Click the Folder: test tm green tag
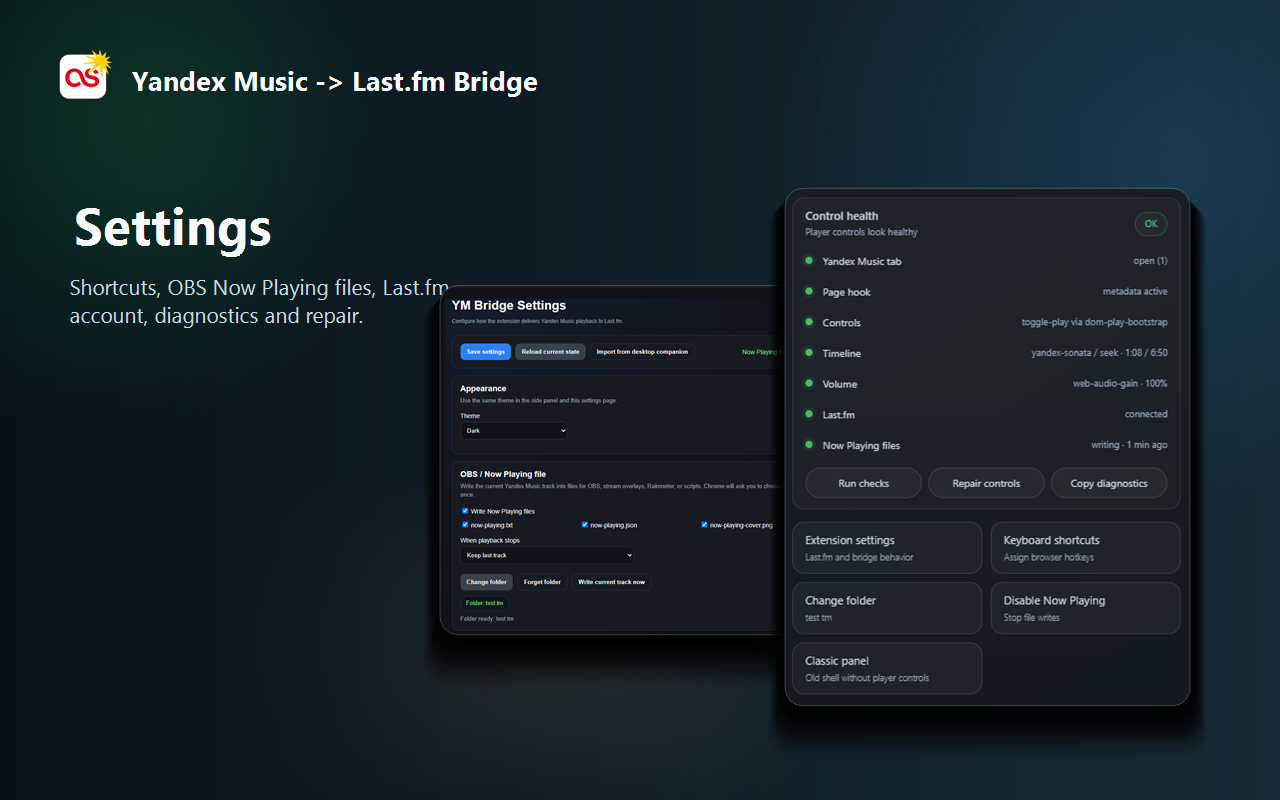This screenshot has height=800, width=1280. coord(485,603)
